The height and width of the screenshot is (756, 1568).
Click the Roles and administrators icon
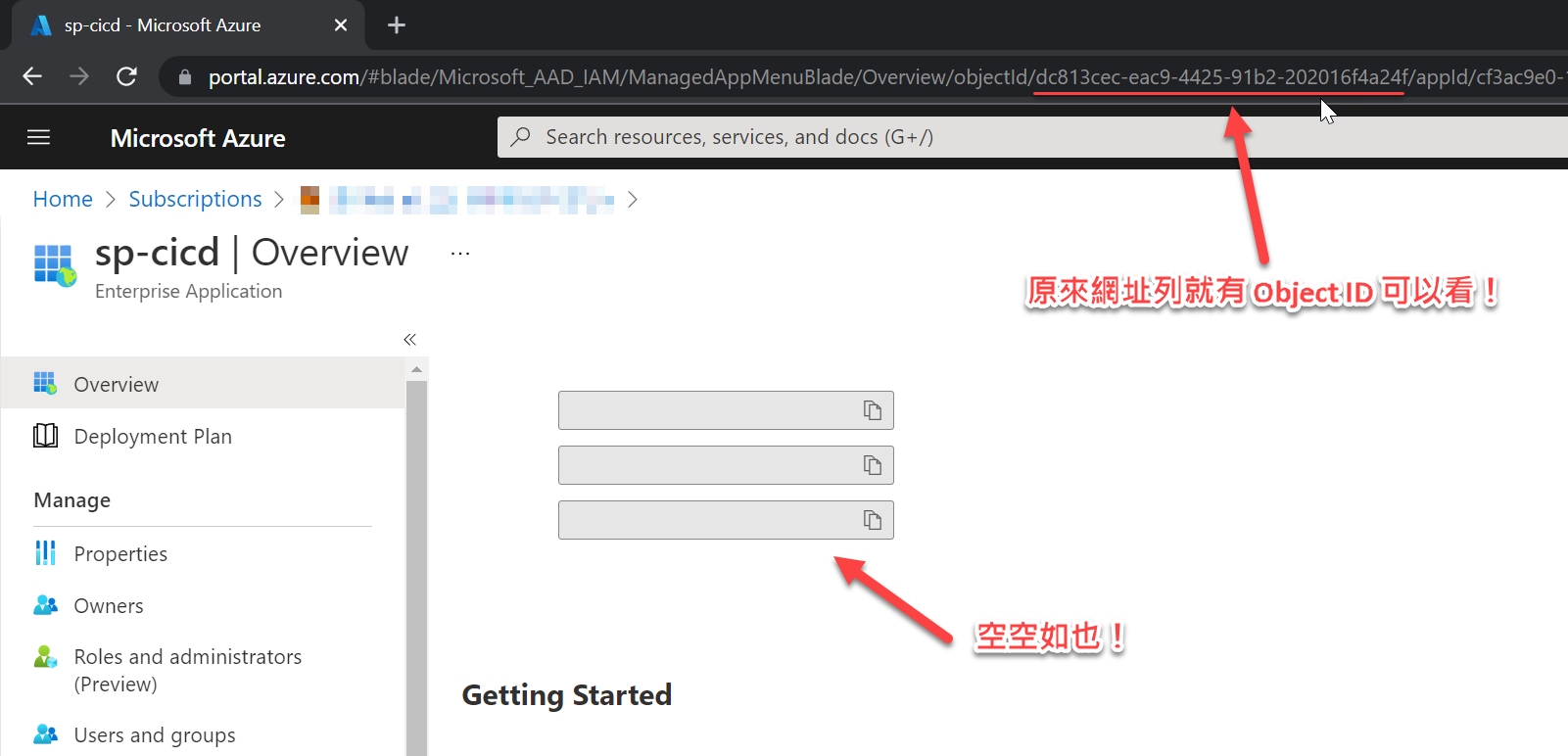tap(45, 657)
